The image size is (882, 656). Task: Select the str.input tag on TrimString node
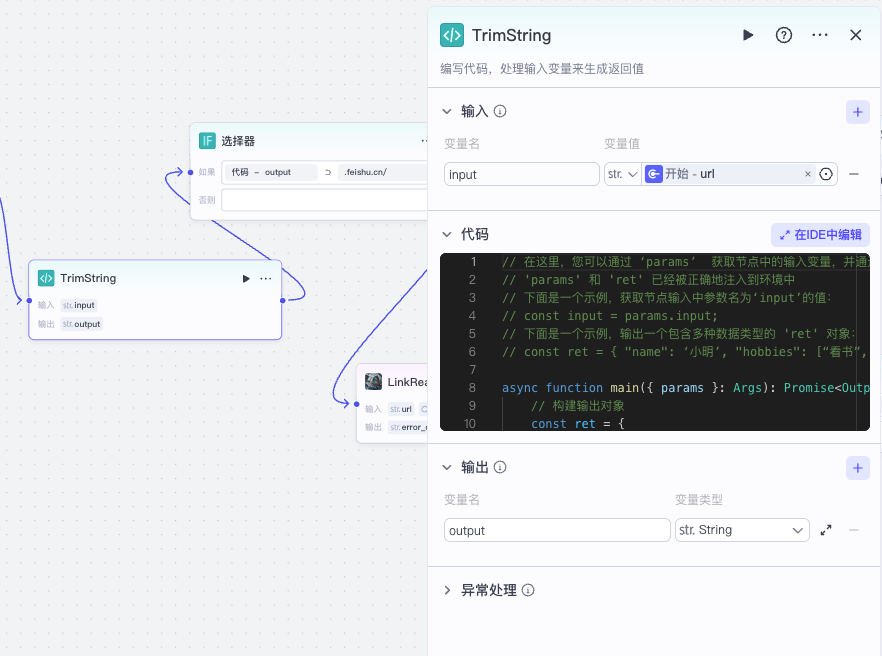(x=79, y=305)
